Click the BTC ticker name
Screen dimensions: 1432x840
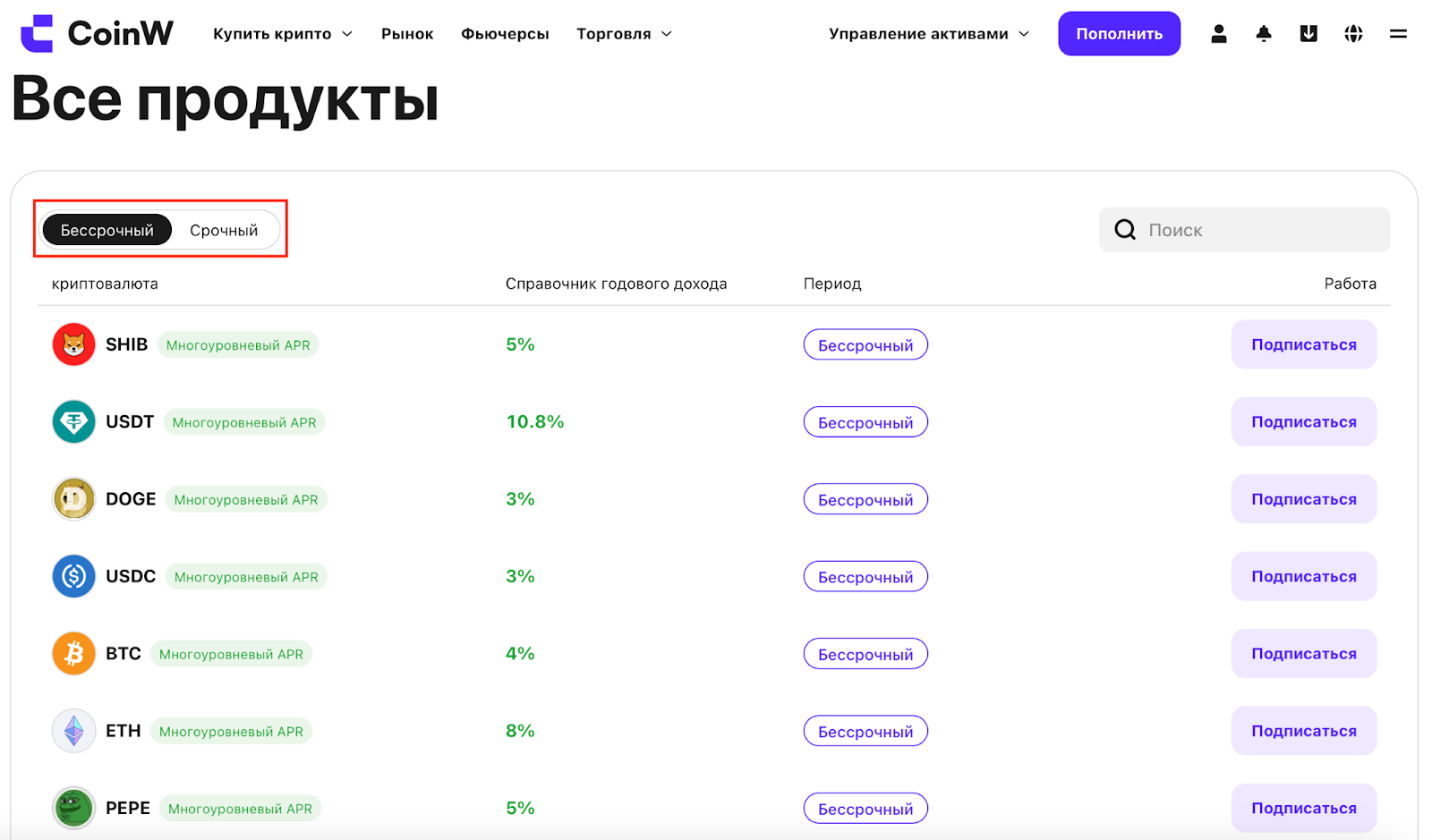124,654
